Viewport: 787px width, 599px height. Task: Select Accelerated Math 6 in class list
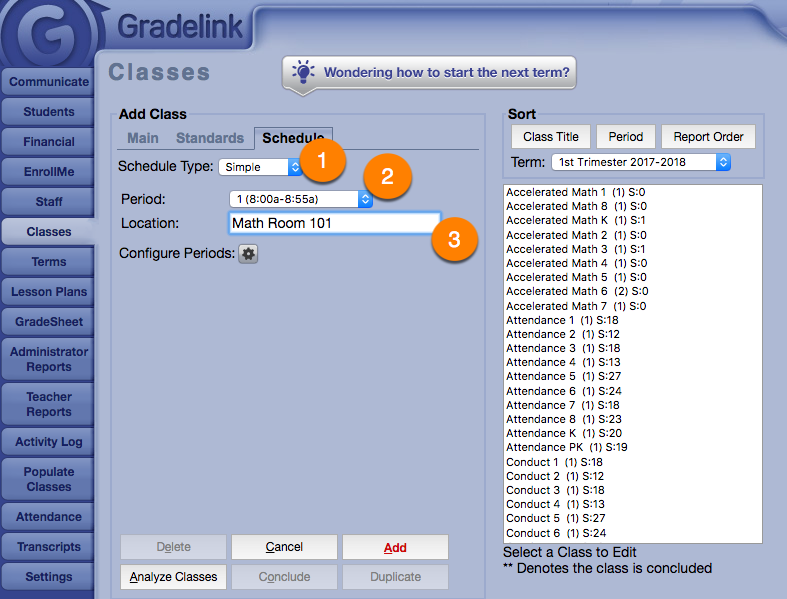(x=576, y=291)
